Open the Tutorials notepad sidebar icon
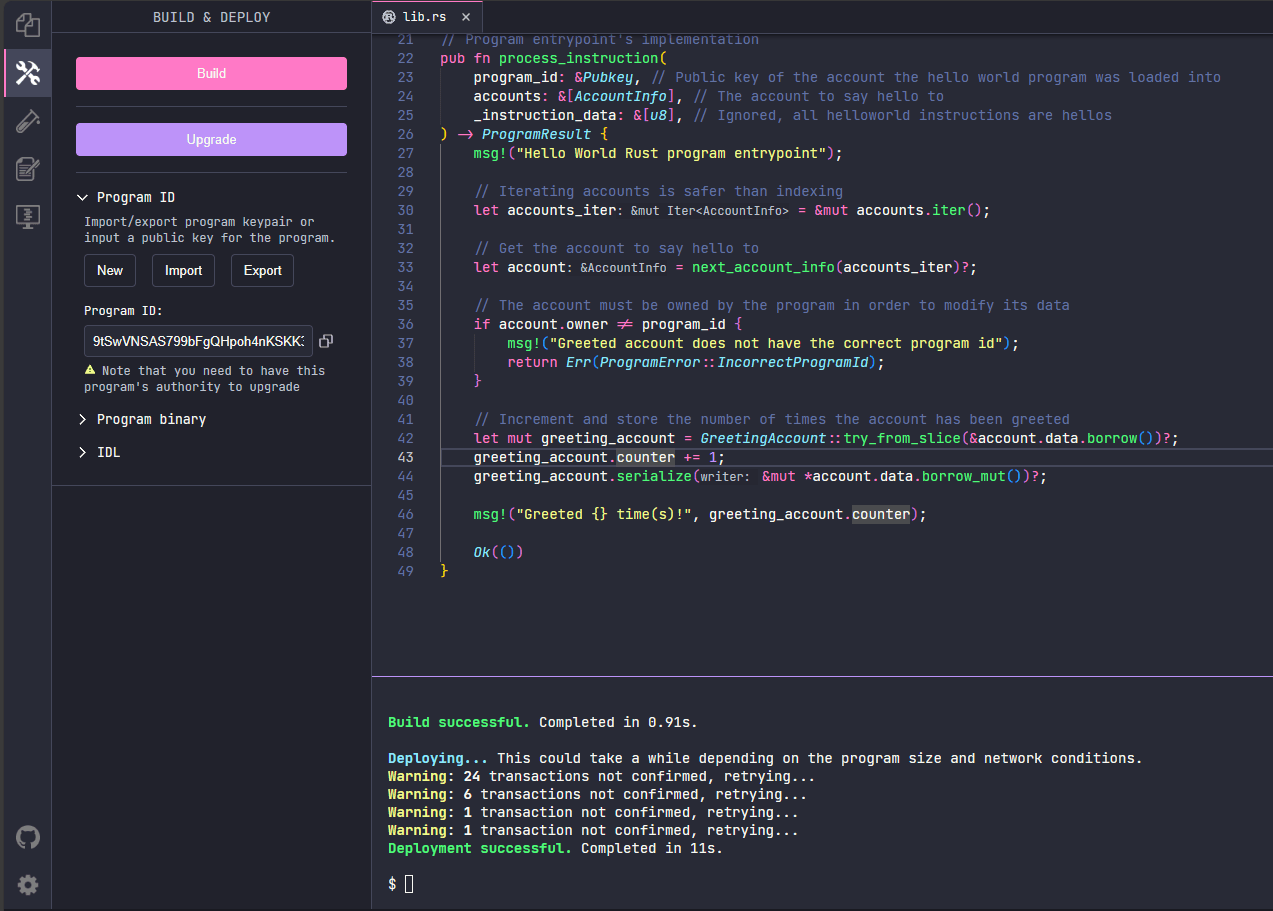 click(x=27, y=169)
